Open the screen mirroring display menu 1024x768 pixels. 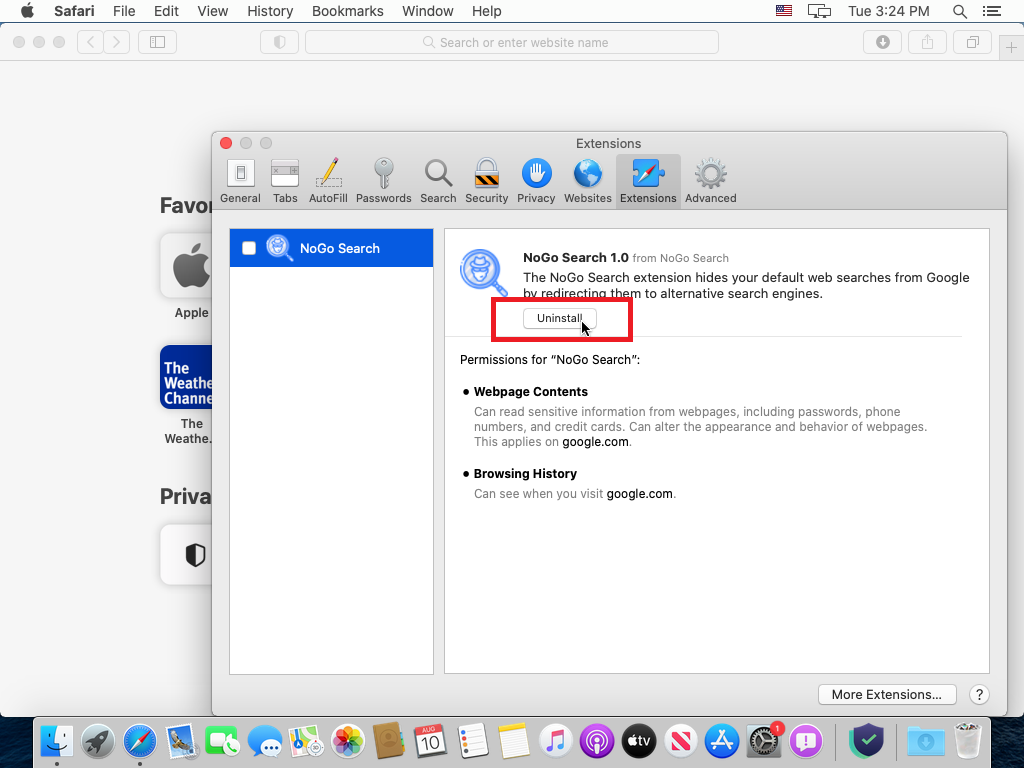(x=819, y=11)
